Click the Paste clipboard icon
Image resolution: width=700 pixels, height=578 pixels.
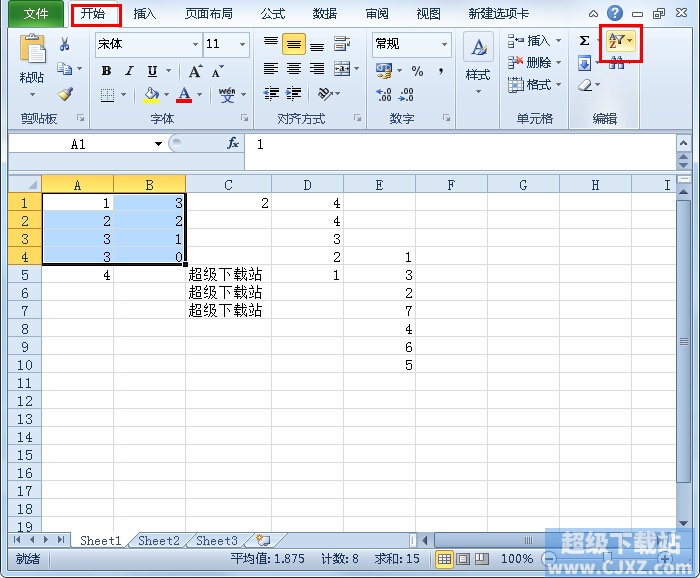(32, 48)
